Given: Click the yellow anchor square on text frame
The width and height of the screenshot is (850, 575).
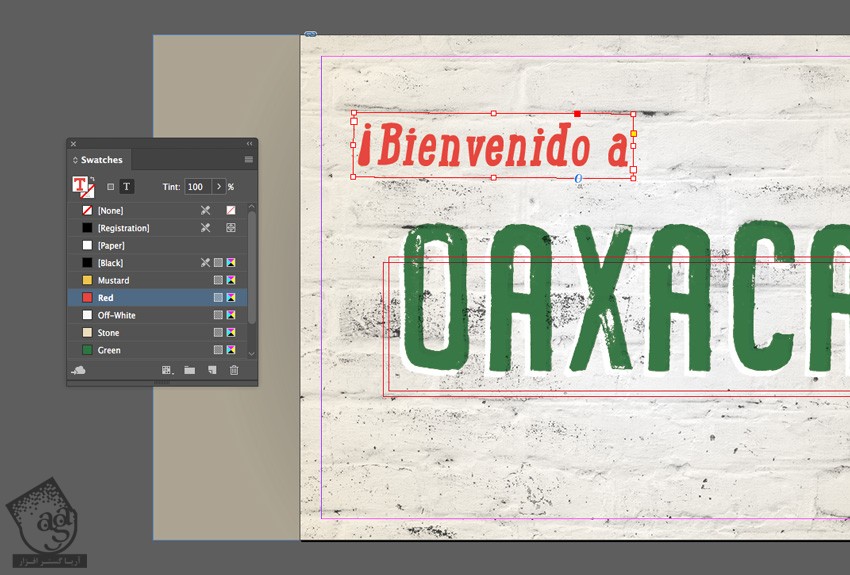Looking at the screenshot, I should (x=633, y=133).
